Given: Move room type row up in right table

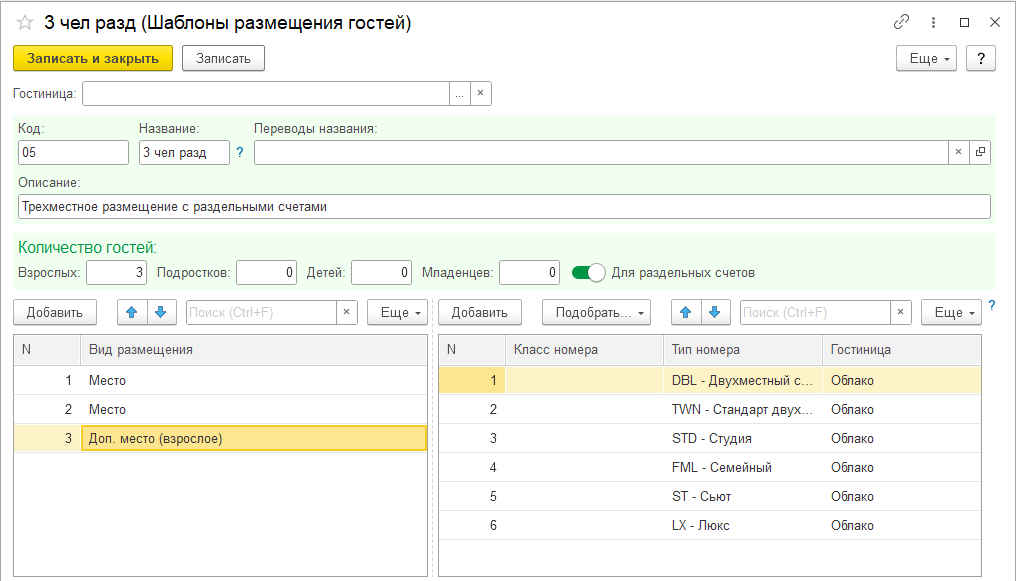Looking at the screenshot, I should (685, 313).
